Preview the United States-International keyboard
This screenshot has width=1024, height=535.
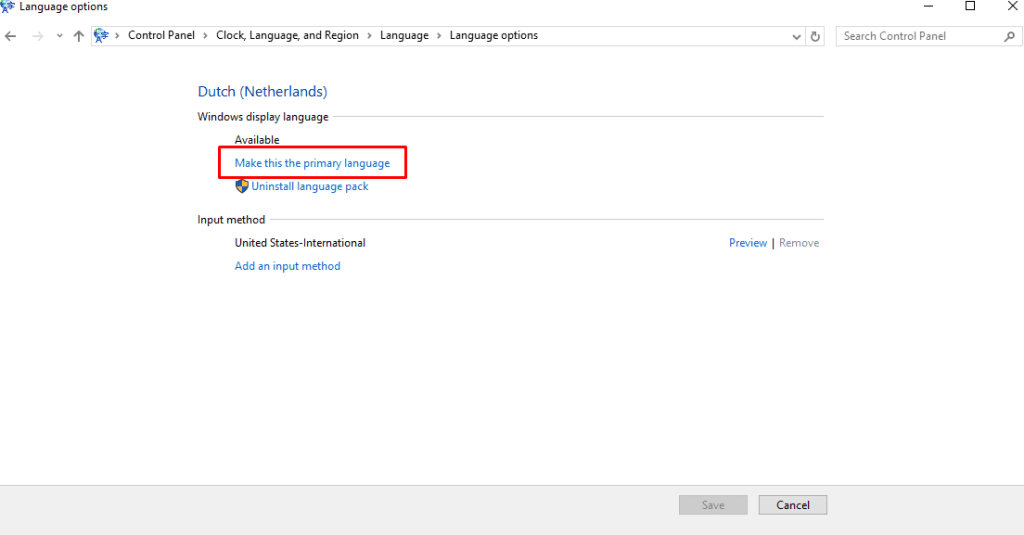coord(748,243)
